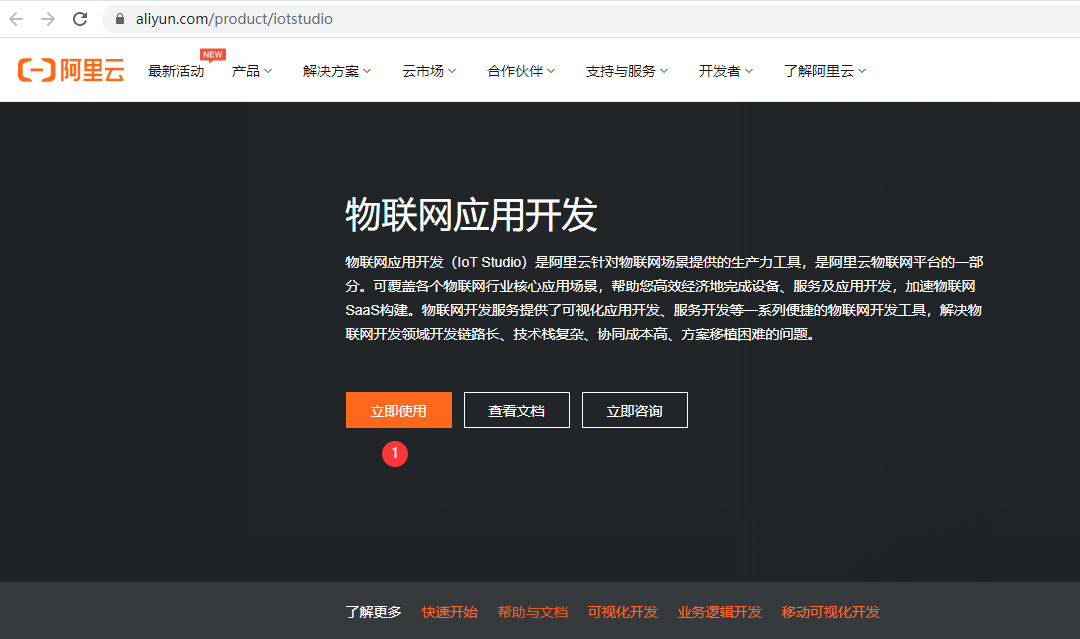The image size is (1080, 639).
Task: Expand the 了解阿里云 dropdown menu
Action: (x=825, y=71)
